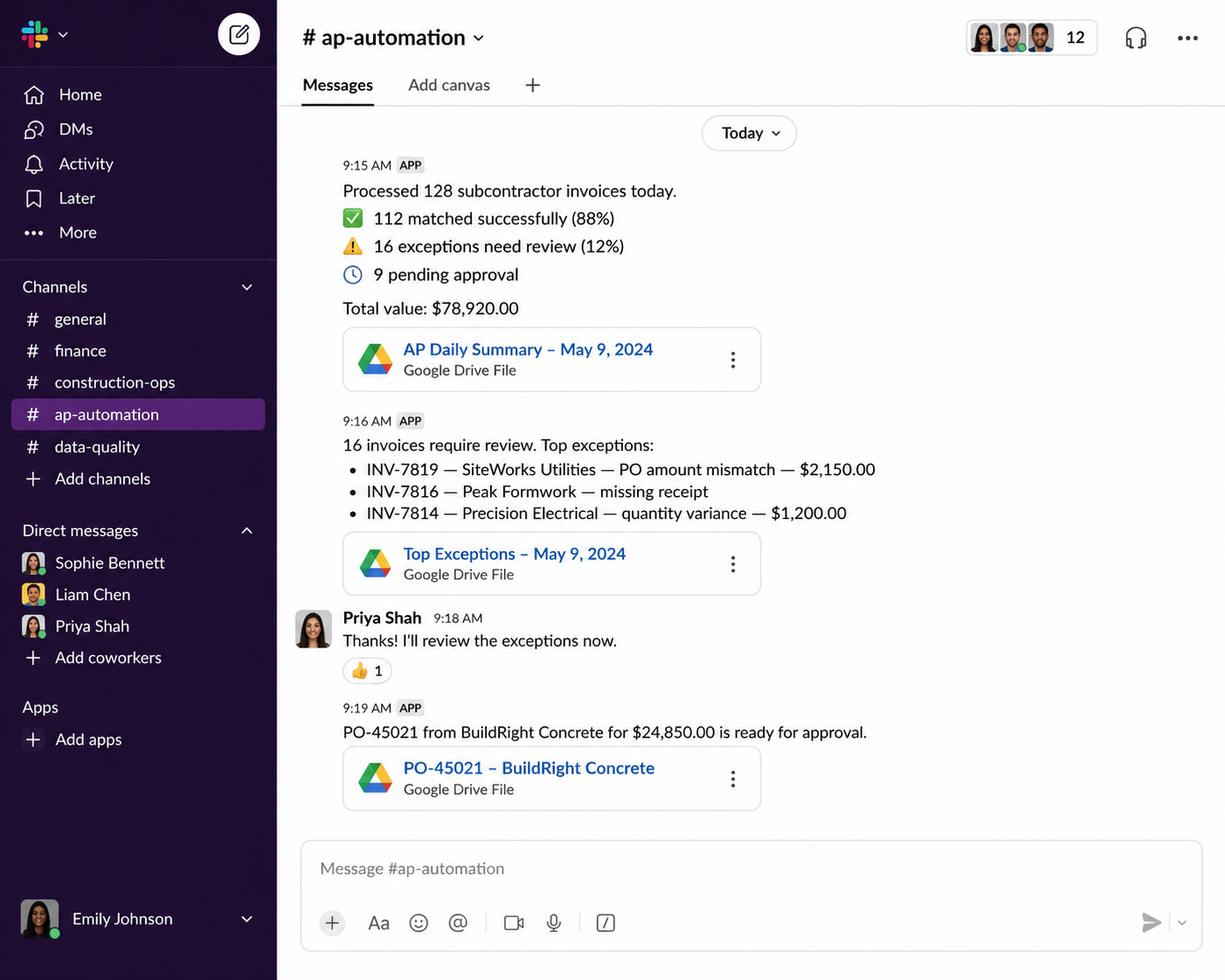Select the ap-automation channel in sidebar
The width and height of the screenshot is (1225, 980).
tap(138, 415)
